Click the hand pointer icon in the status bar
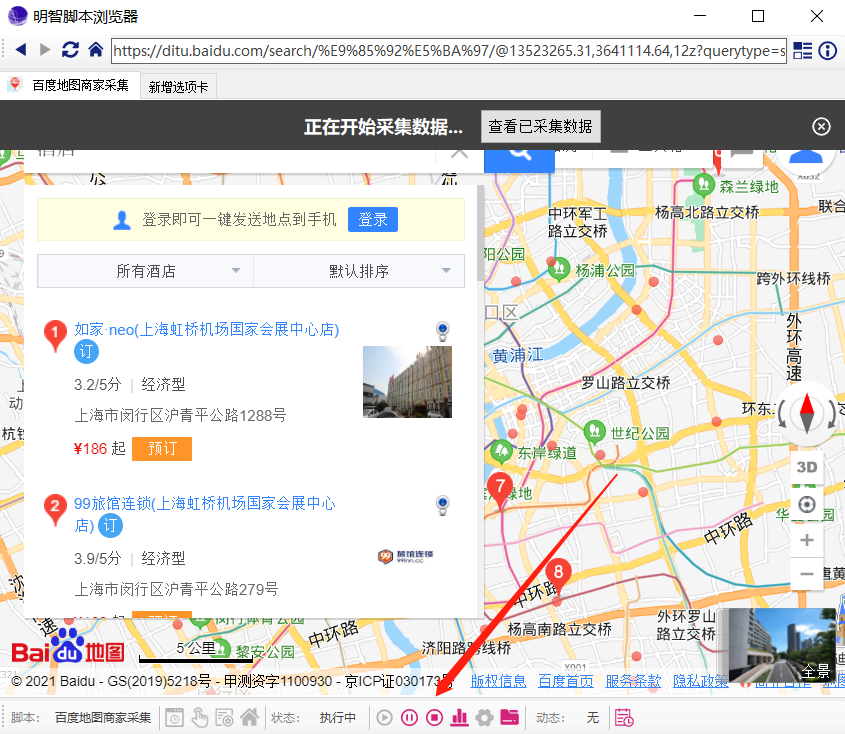 [x=199, y=717]
